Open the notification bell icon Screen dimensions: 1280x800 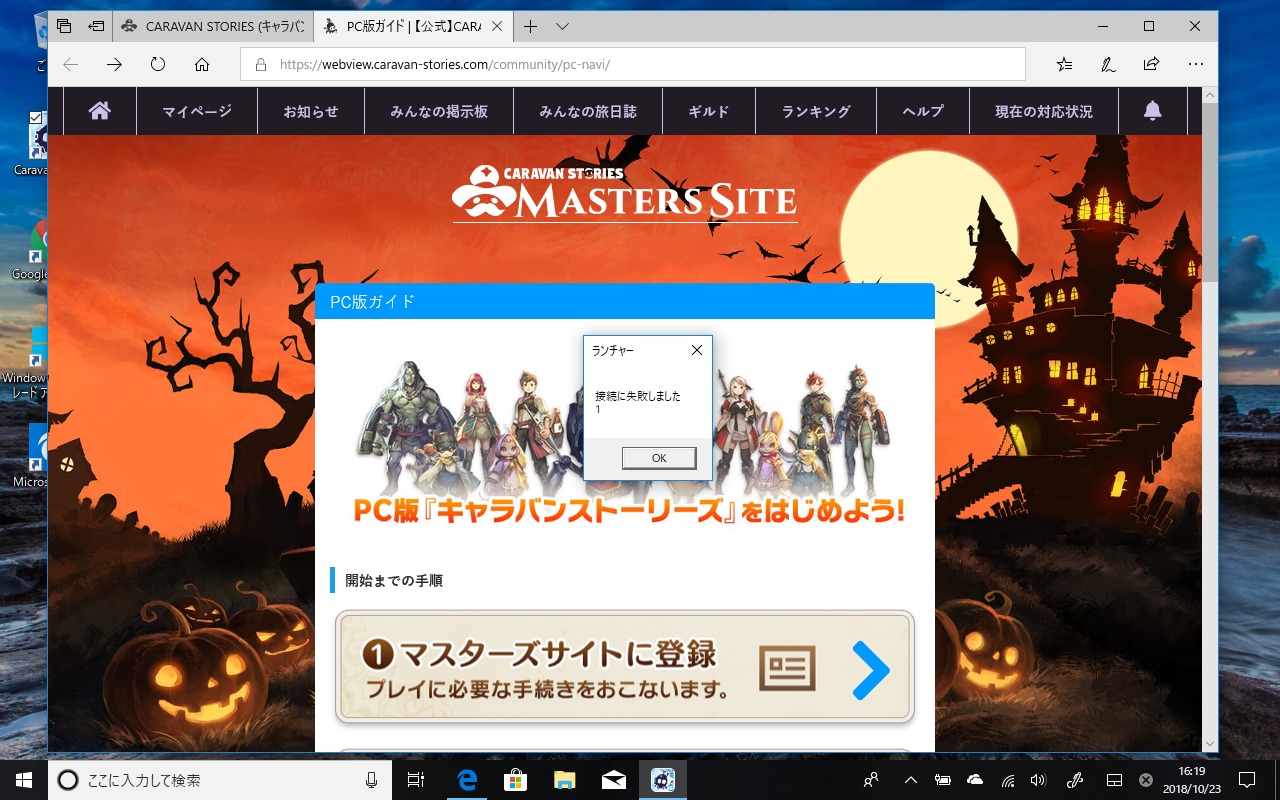1153,111
